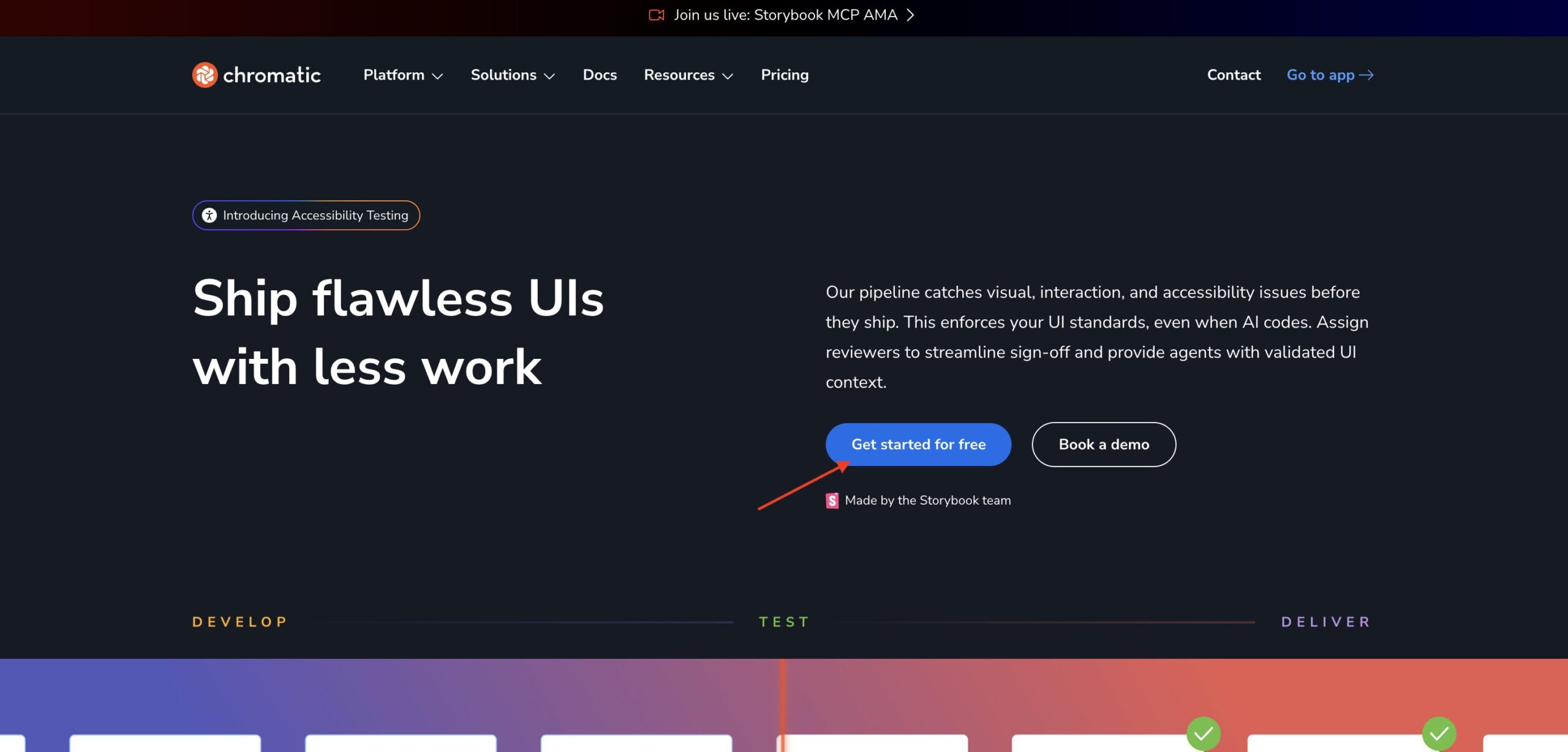Open the Resources dropdown chevron
1568x752 pixels.
coord(728,76)
